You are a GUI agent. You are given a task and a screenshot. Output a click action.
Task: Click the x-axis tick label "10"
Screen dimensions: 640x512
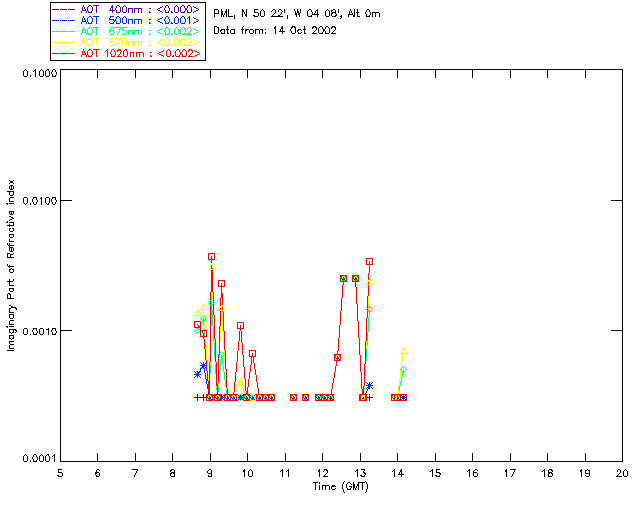(x=247, y=473)
